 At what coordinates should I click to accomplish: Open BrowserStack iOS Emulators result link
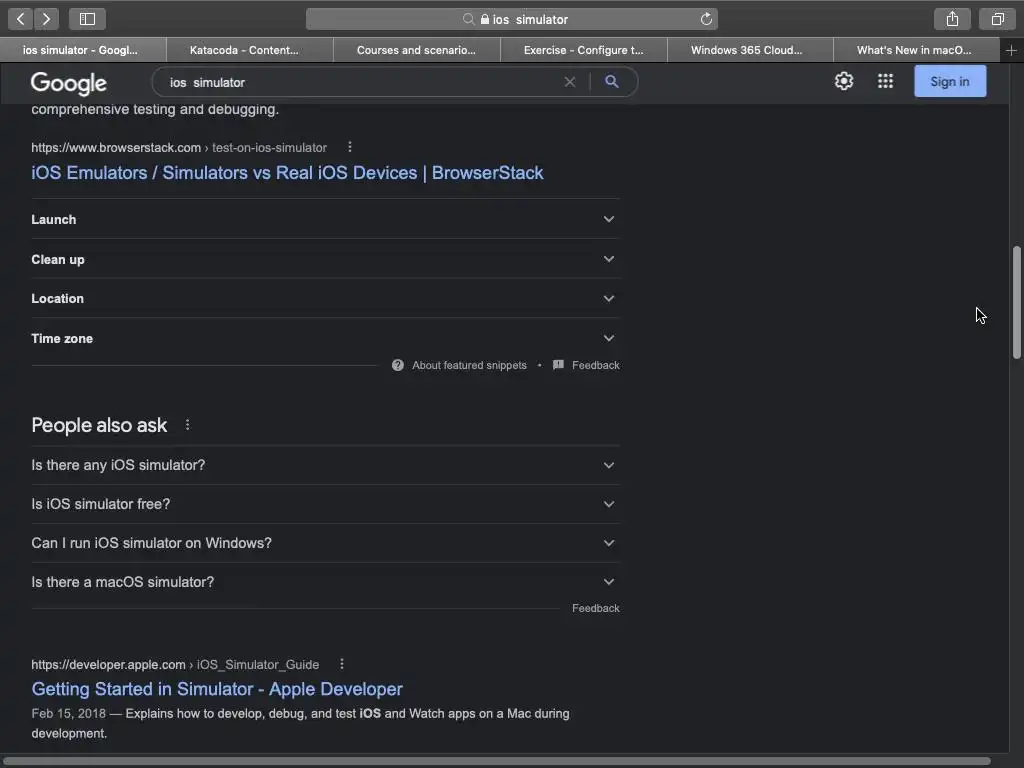[287, 173]
